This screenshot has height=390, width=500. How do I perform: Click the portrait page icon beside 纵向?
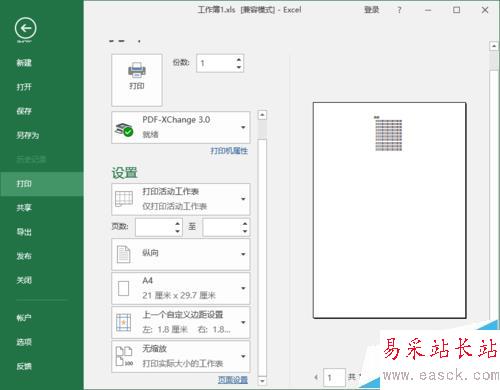[x=123, y=254]
